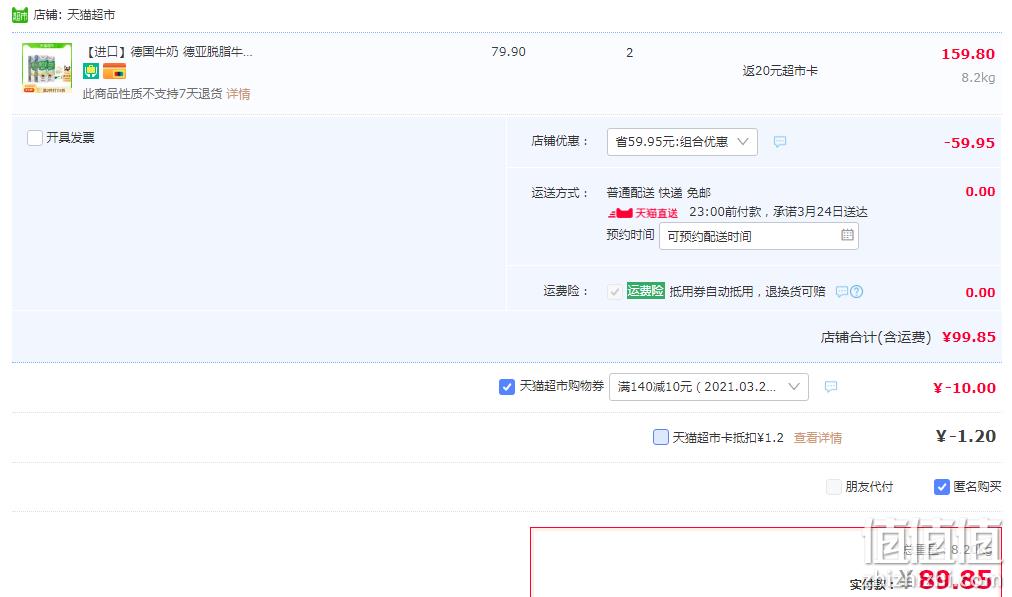Screen dimensions: 1012x597
Task: Click the comment icon next to 购物券 dropdown
Action: coord(831,387)
